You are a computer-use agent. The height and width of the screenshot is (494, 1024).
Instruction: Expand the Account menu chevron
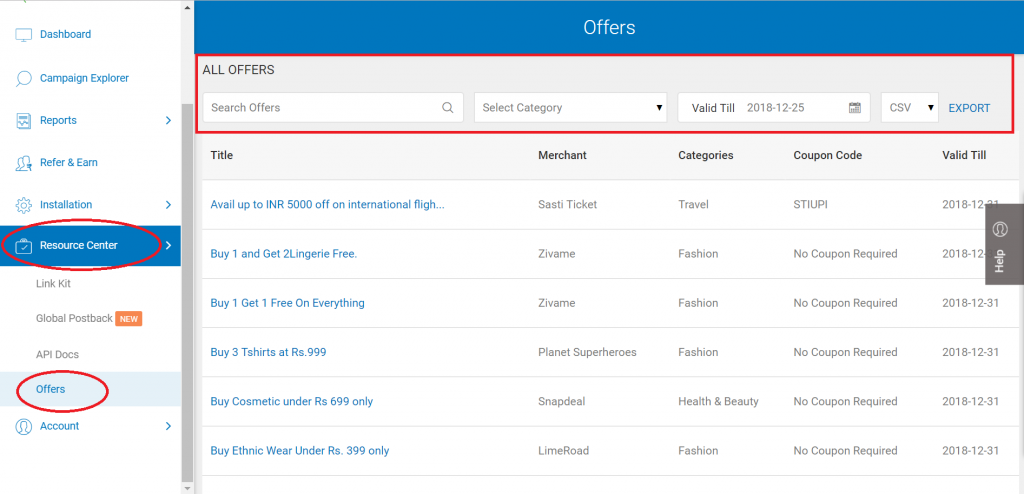point(168,426)
